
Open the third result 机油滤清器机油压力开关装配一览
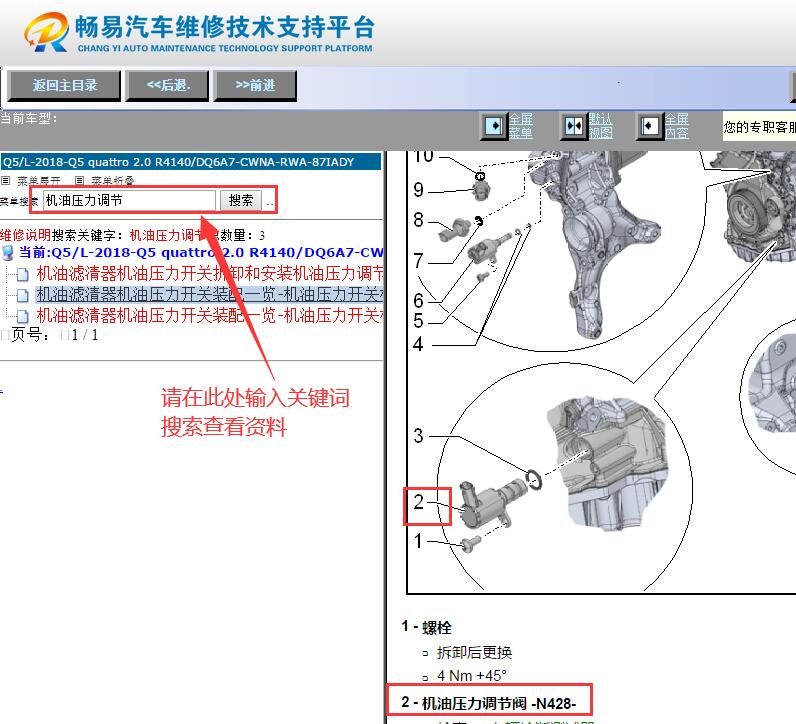pos(210,315)
